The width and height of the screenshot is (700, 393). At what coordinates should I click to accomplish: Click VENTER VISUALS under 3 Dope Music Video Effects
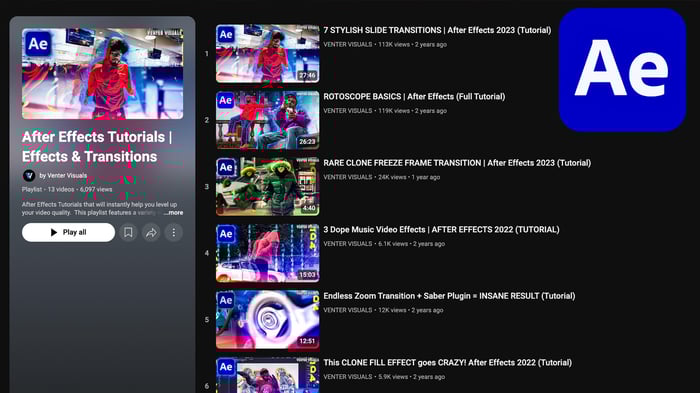(347, 244)
